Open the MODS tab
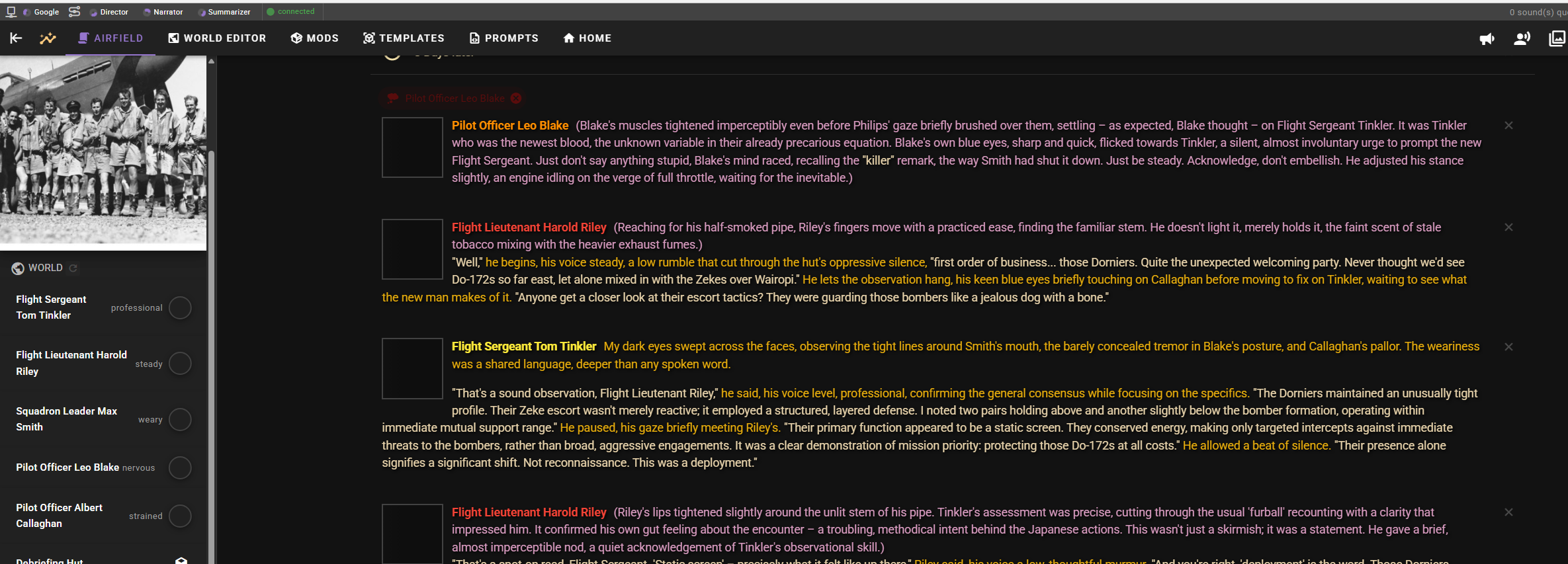 [x=315, y=38]
